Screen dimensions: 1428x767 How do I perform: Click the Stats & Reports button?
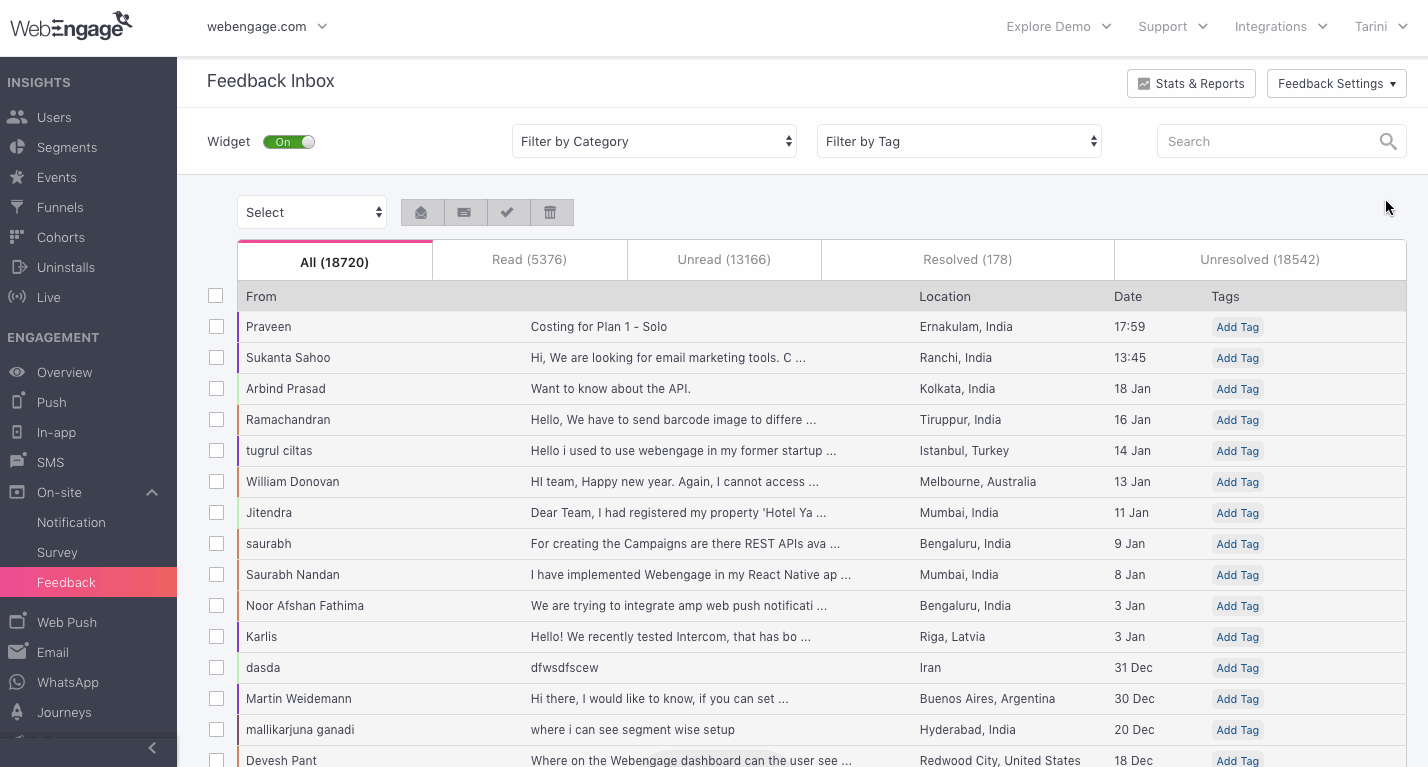[1191, 84]
